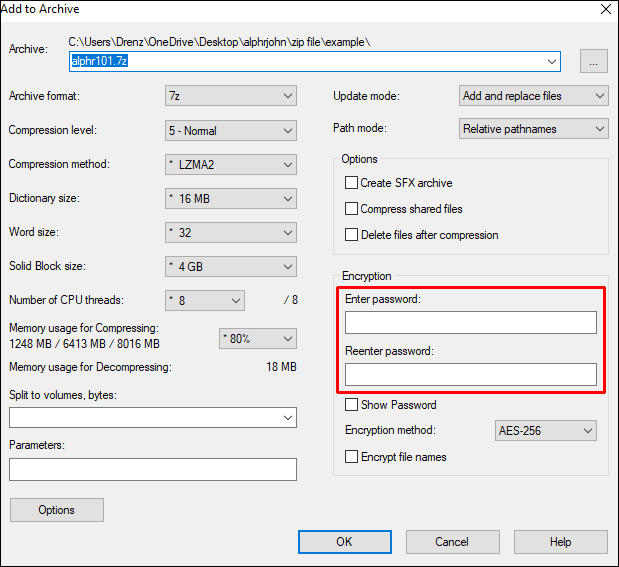The height and width of the screenshot is (567, 619).
Task: Click the Enter password field
Action: (x=470, y=322)
